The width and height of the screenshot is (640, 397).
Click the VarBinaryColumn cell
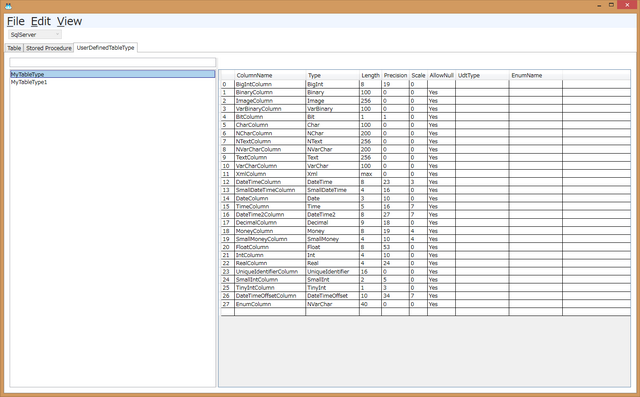[270, 109]
